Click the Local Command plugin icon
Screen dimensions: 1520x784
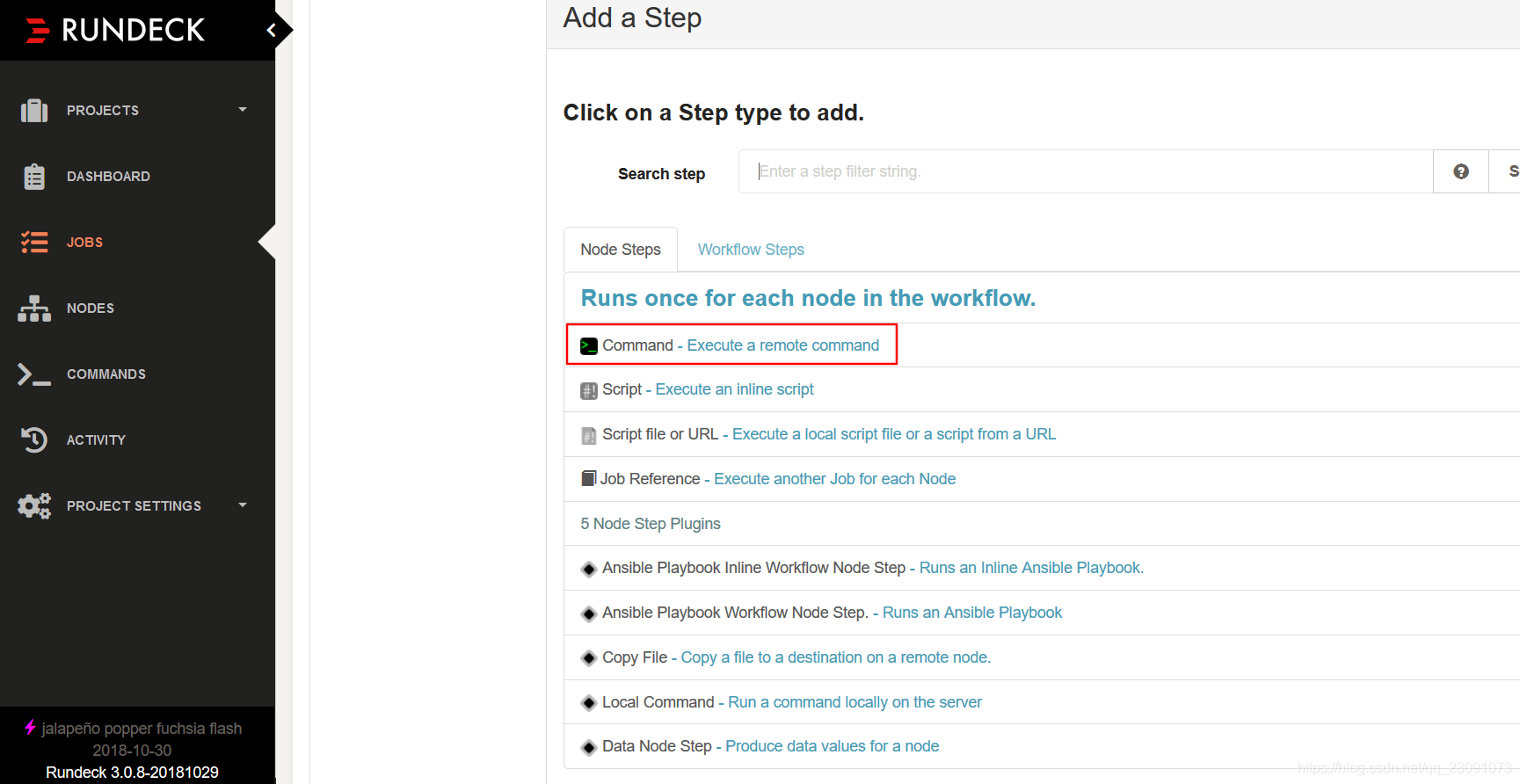589,703
